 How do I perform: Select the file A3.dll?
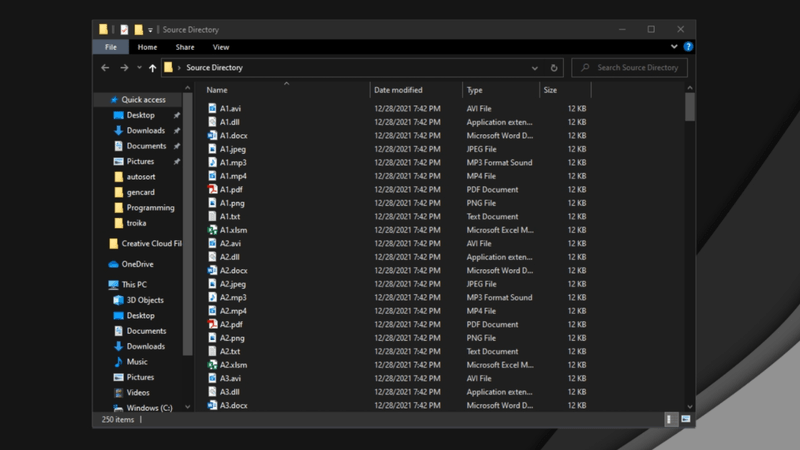[230, 392]
